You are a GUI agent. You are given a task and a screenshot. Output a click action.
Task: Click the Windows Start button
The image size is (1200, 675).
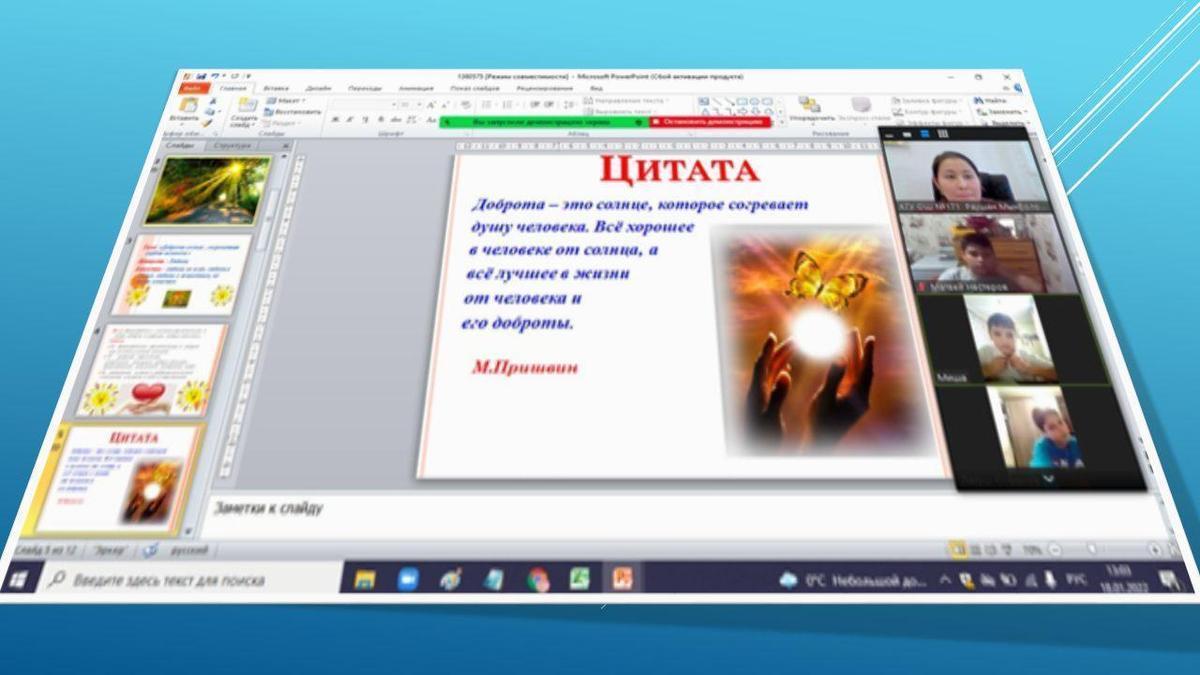click(20, 578)
